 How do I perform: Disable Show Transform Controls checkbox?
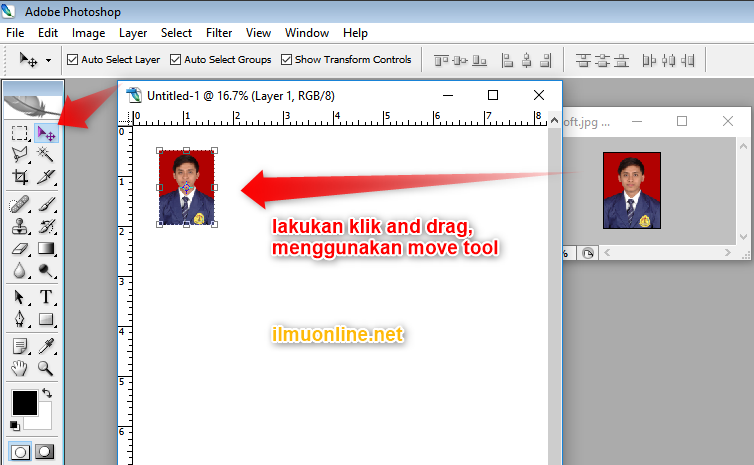pyautogui.click(x=287, y=60)
